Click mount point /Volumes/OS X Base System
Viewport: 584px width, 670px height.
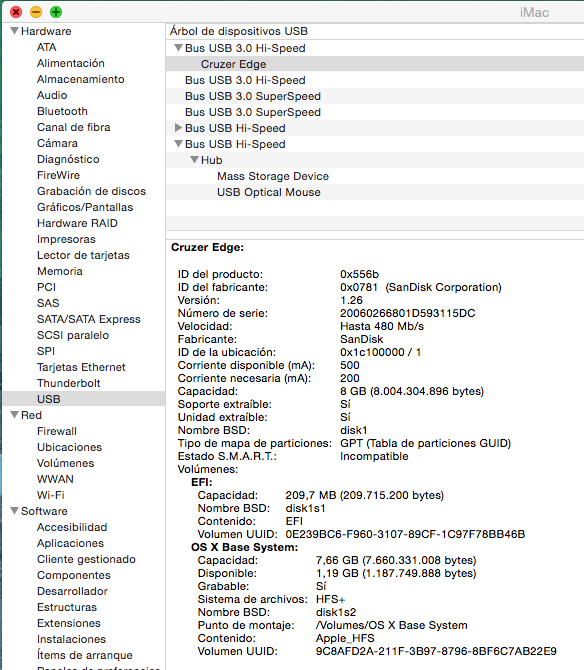[x=391, y=625]
